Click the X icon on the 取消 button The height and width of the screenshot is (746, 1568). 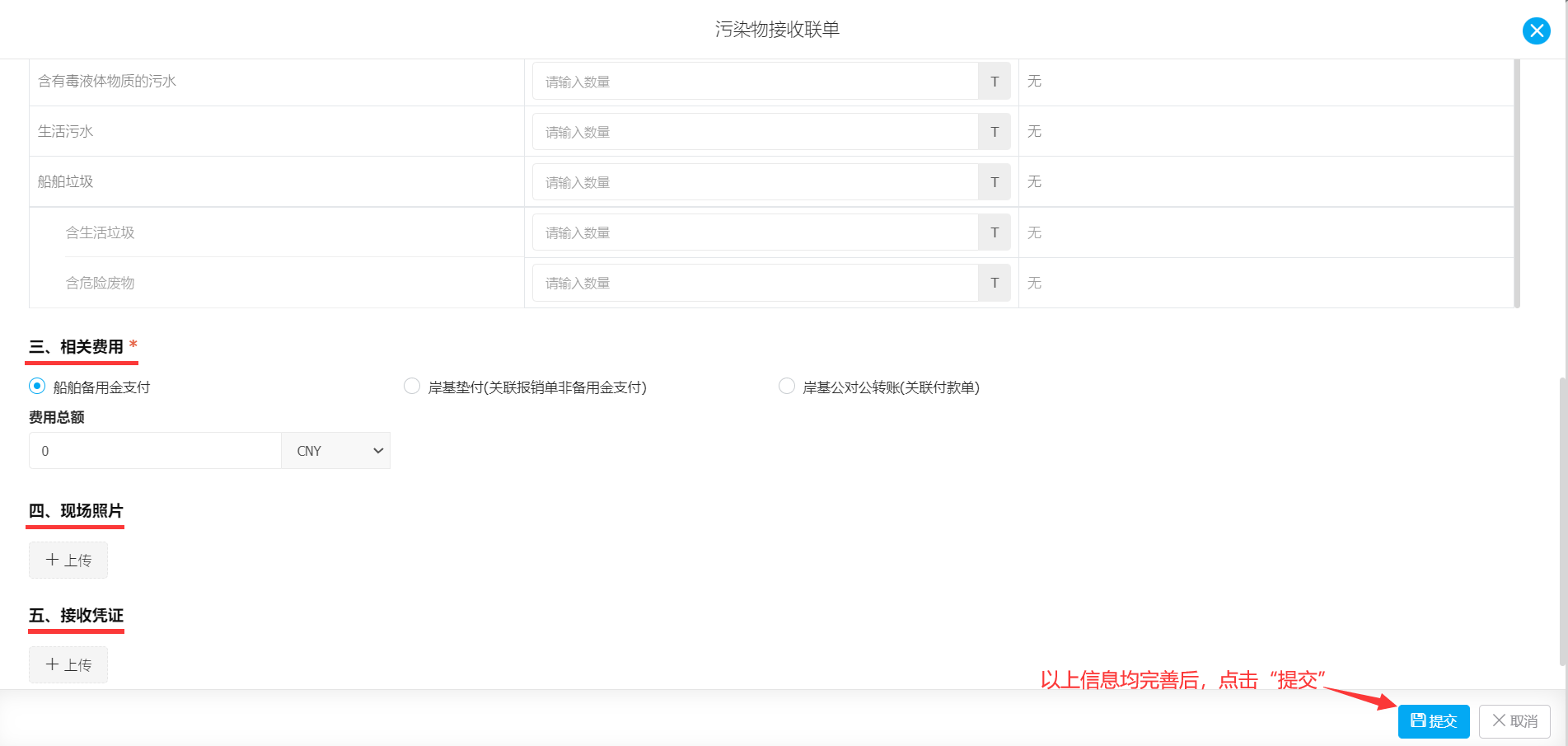1499,720
